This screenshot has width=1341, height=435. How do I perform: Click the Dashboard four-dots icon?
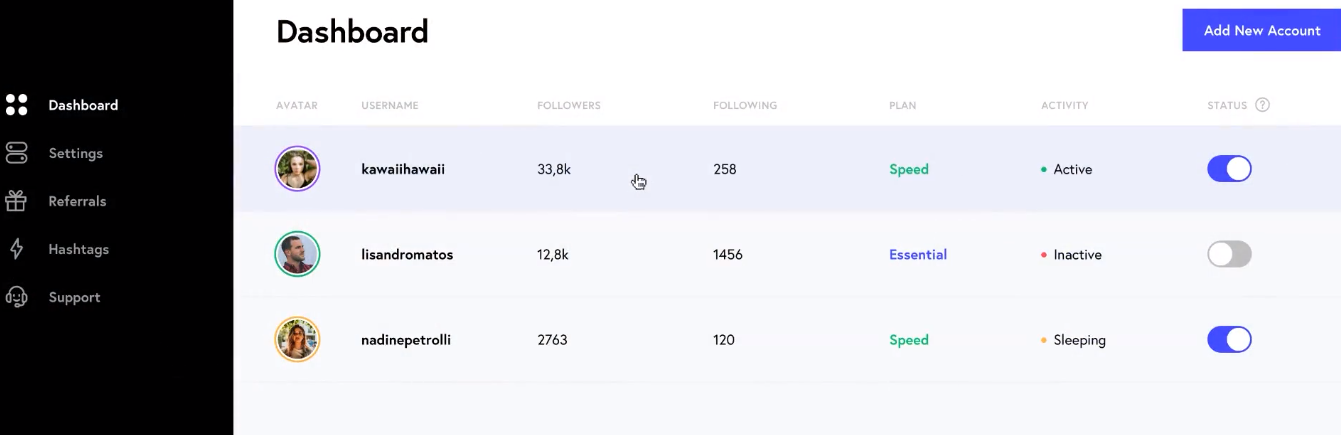[x=16, y=105]
